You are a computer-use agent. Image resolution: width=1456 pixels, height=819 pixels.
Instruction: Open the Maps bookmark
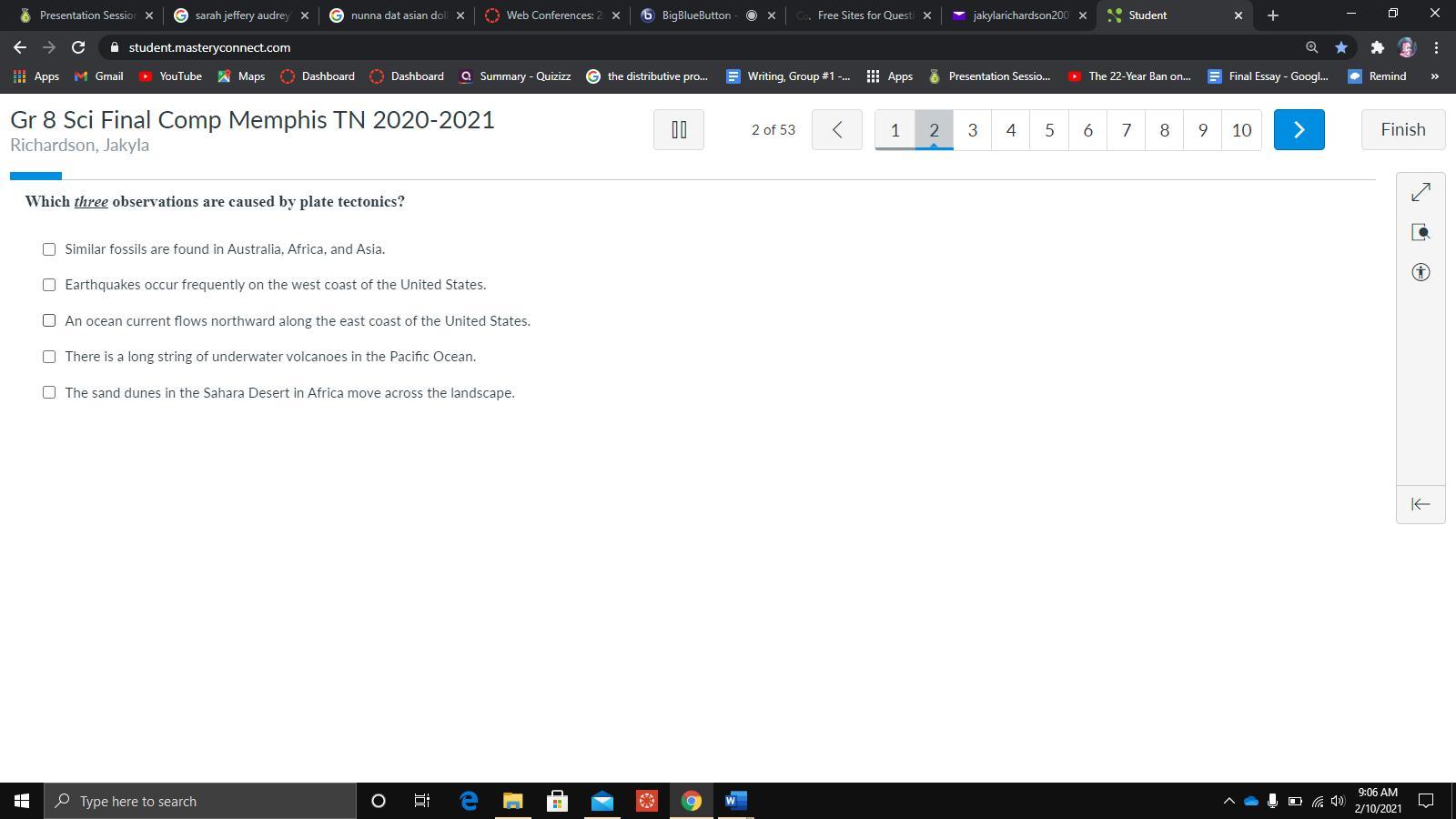point(241,76)
